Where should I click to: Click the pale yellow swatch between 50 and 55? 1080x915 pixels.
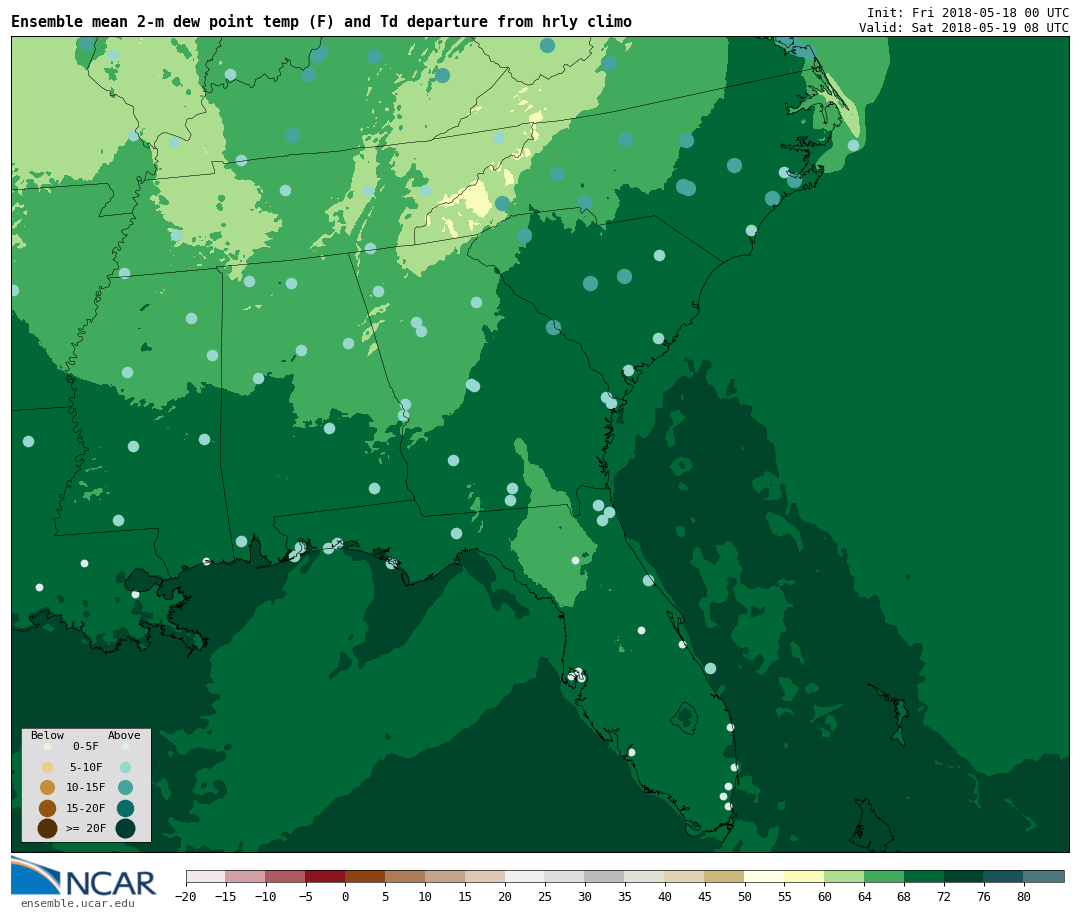[x=765, y=876]
